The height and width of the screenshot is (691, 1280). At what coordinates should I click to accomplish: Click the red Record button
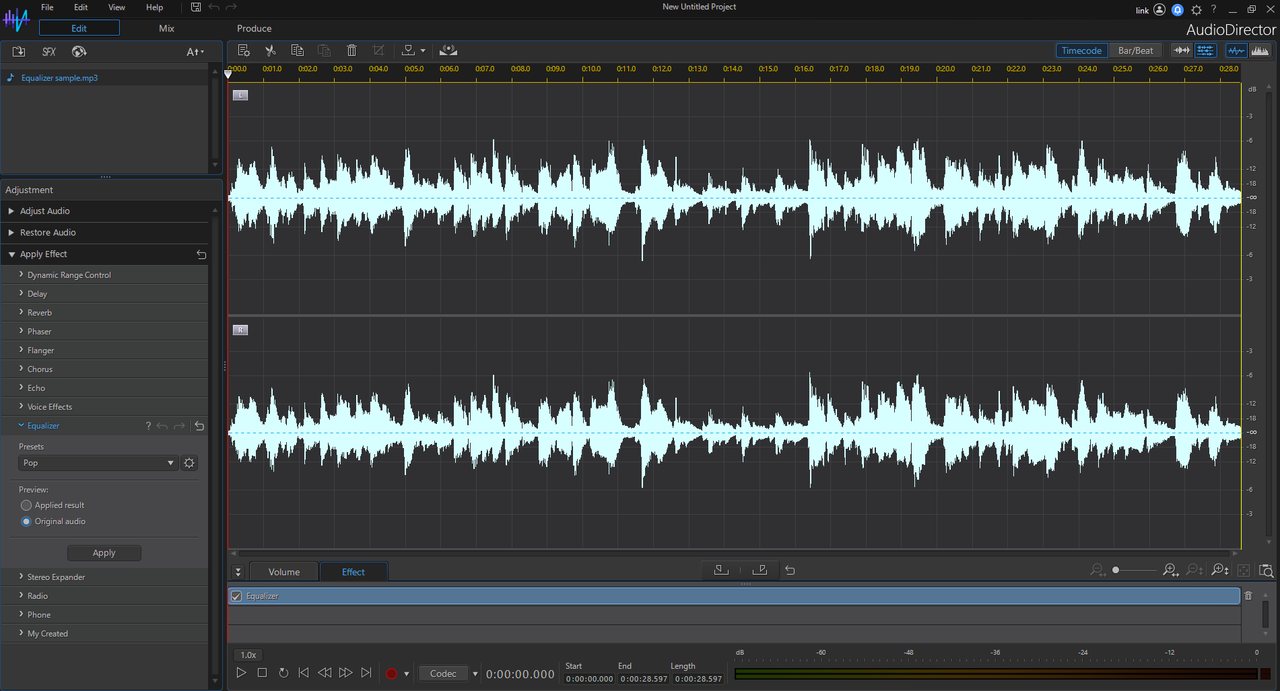pyautogui.click(x=391, y=673)
